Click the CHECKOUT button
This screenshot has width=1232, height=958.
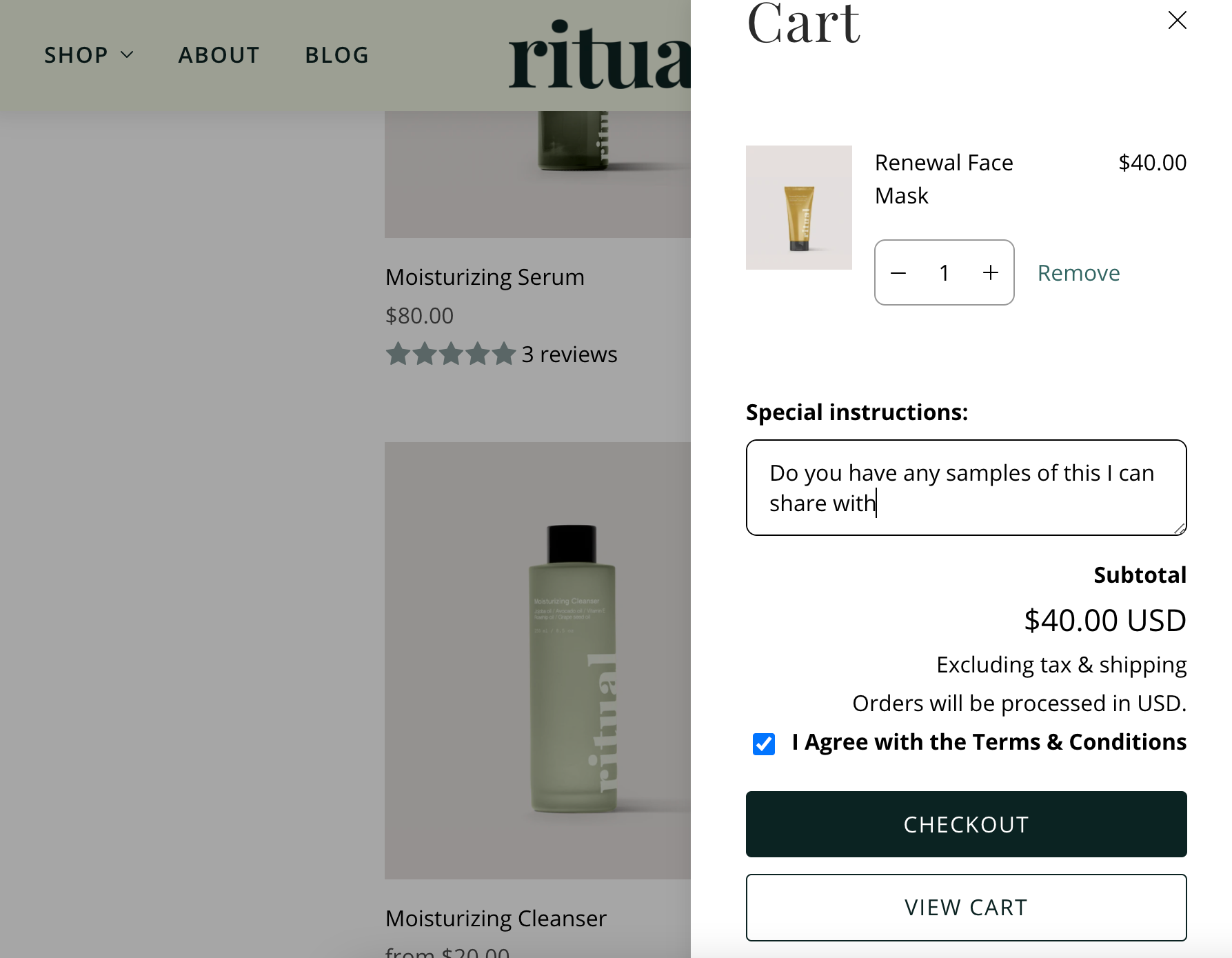(966, 824)
